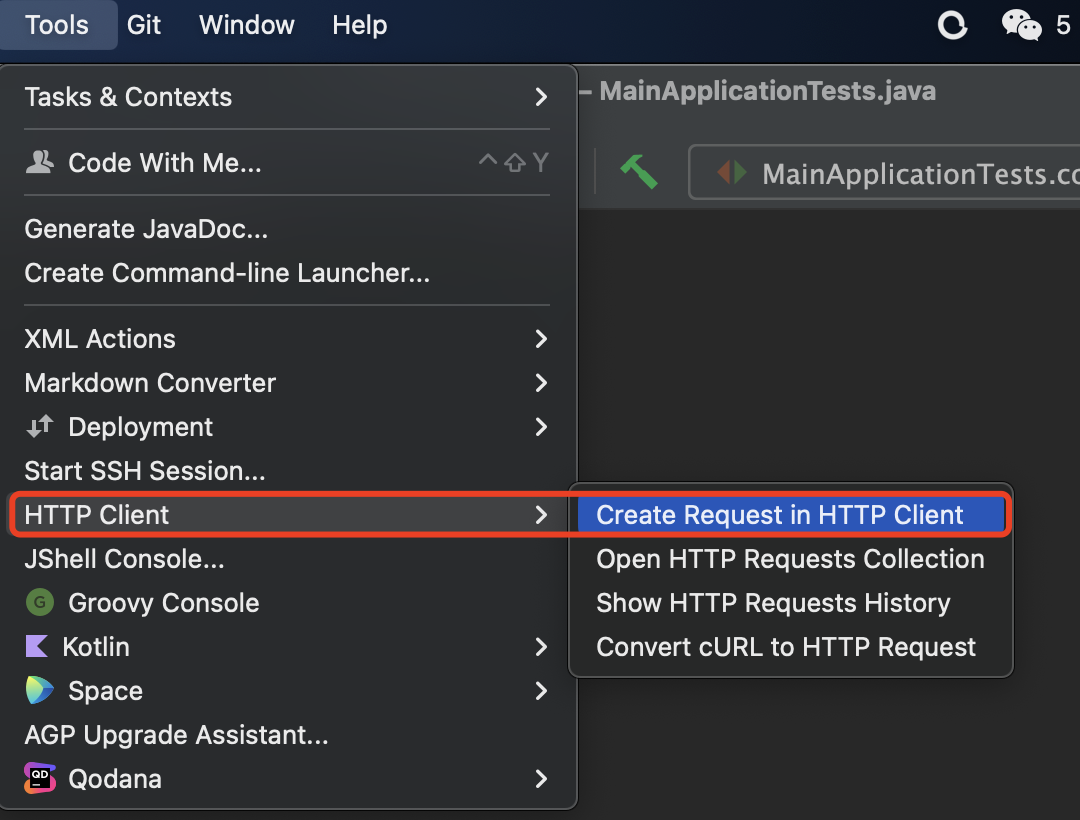Choose Convert cURL to HTTP Request
1080x820 pixels.
point(786,647)
